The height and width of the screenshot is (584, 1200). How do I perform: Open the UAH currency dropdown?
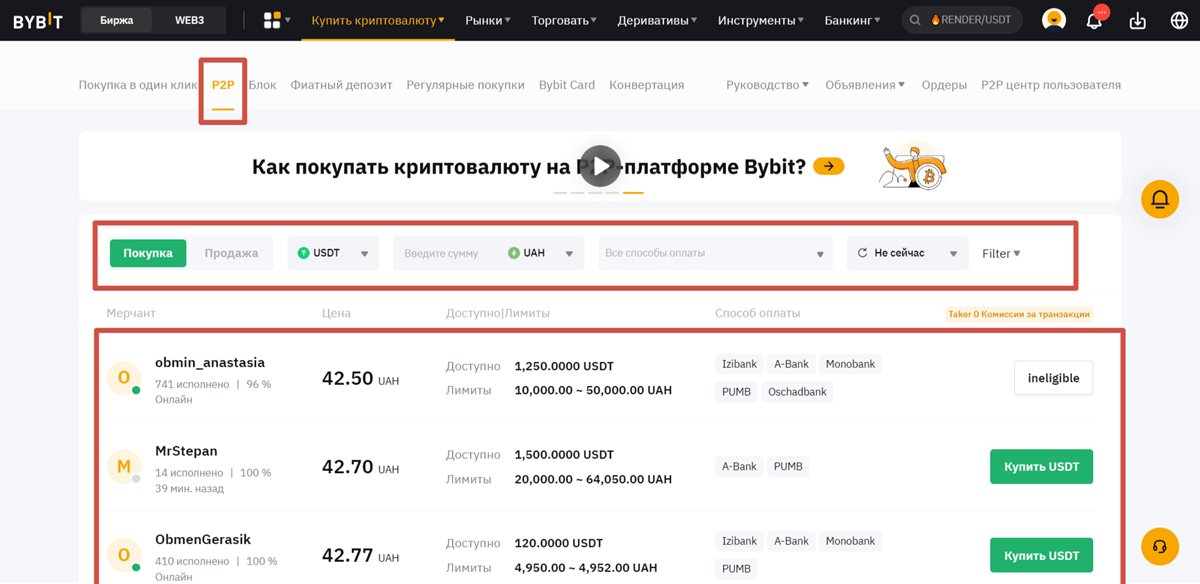pos(541,253)
